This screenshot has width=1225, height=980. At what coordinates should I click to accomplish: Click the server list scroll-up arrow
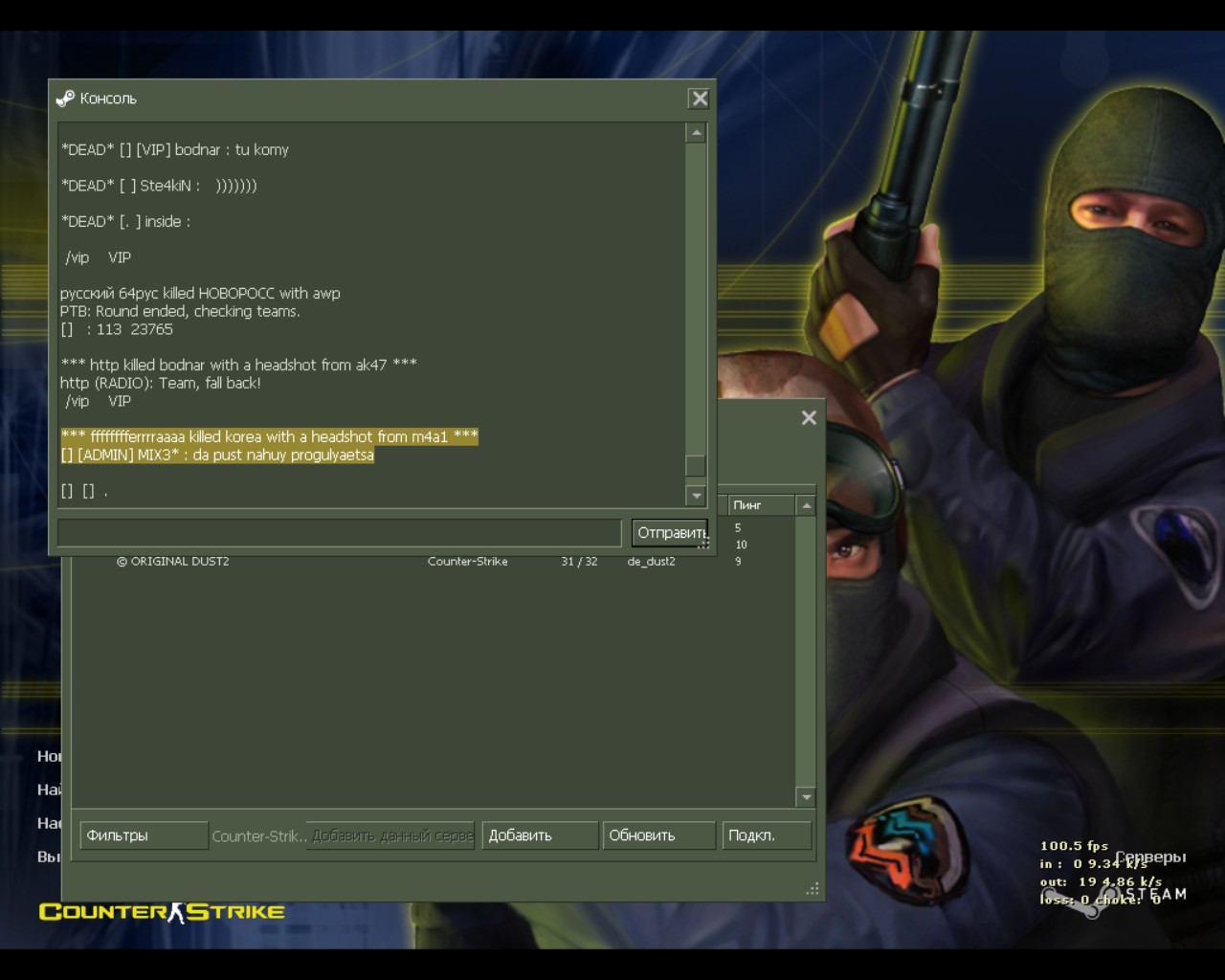806,505
